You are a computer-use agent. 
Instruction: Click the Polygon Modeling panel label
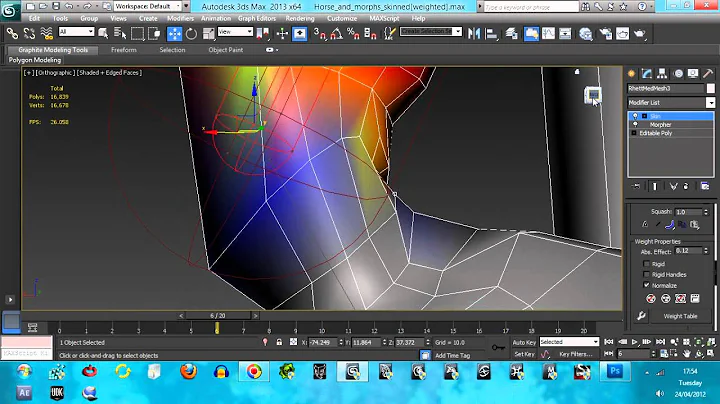(x=34, y=60)
